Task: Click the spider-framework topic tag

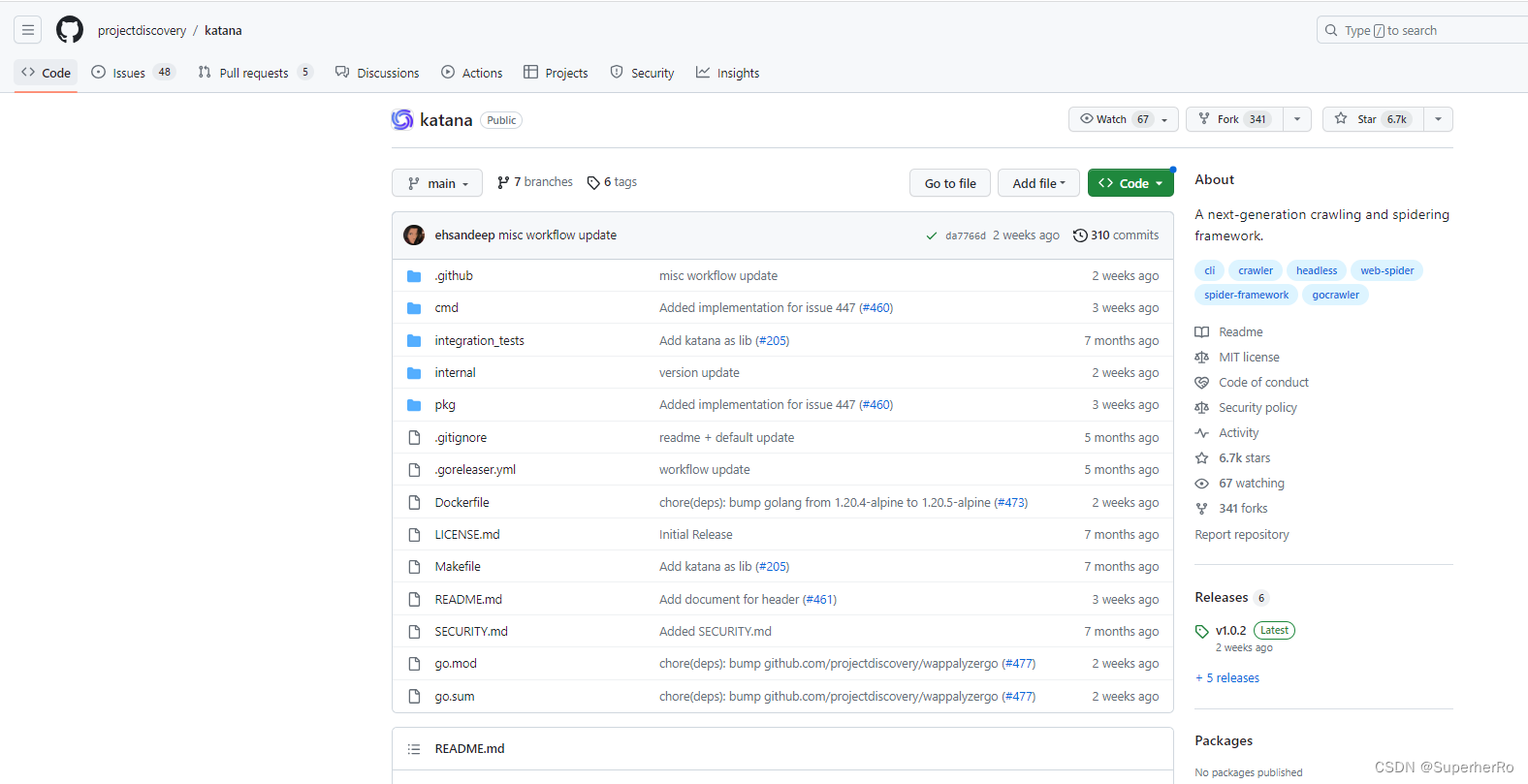Action: click(1247, 295)
